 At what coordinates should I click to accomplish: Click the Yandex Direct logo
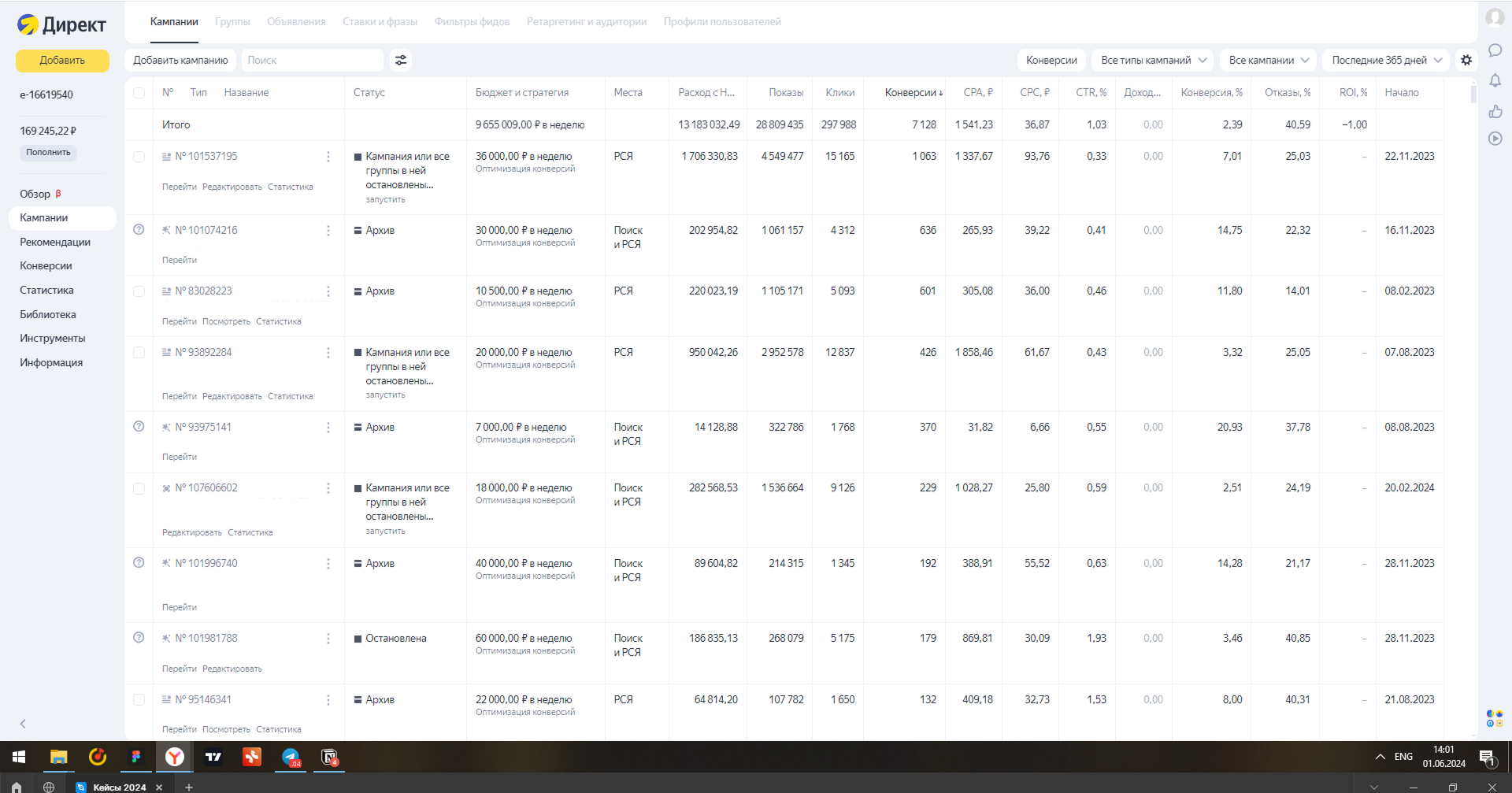click(61, 24)
